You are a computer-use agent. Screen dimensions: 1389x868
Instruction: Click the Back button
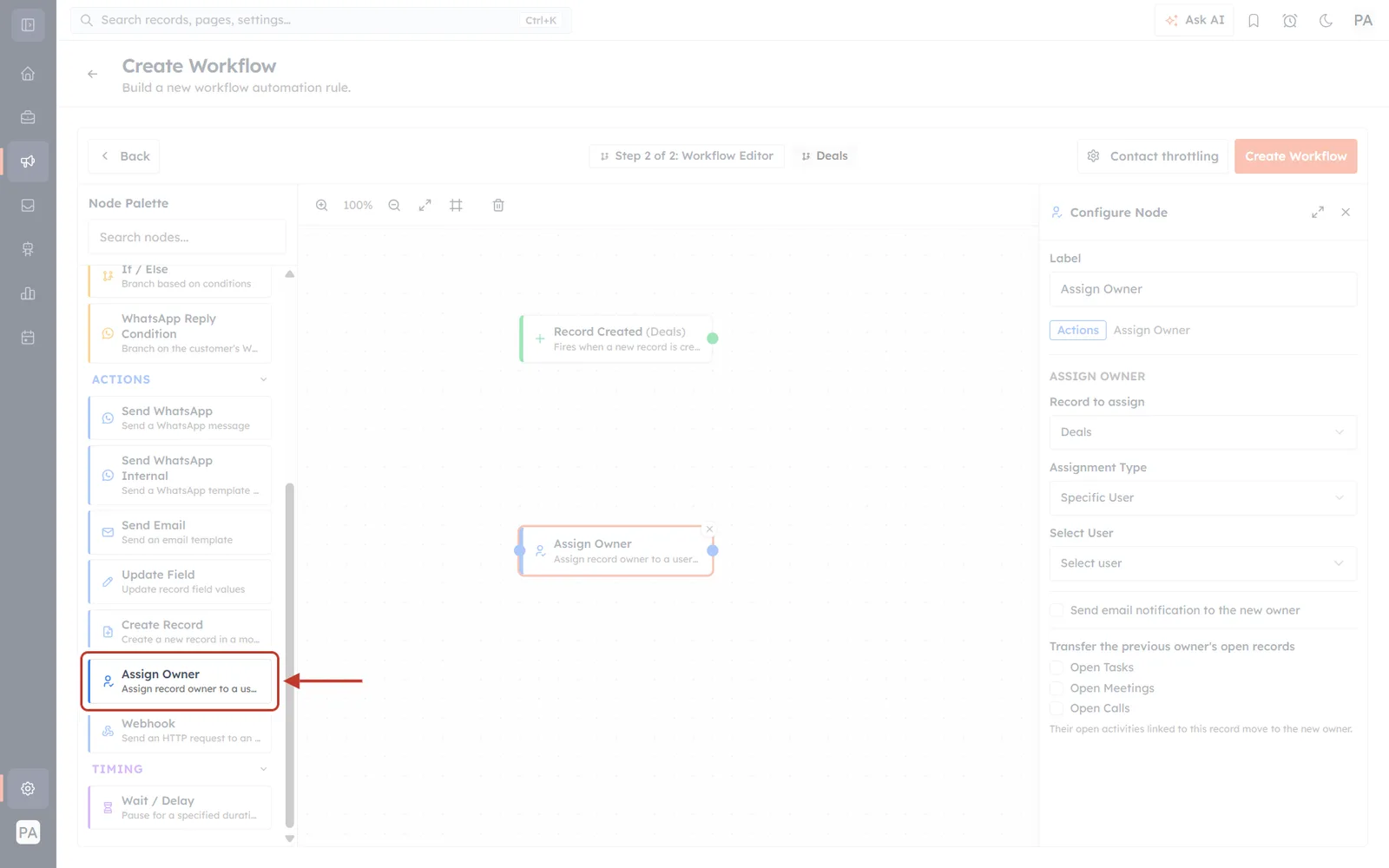point(123,156)
